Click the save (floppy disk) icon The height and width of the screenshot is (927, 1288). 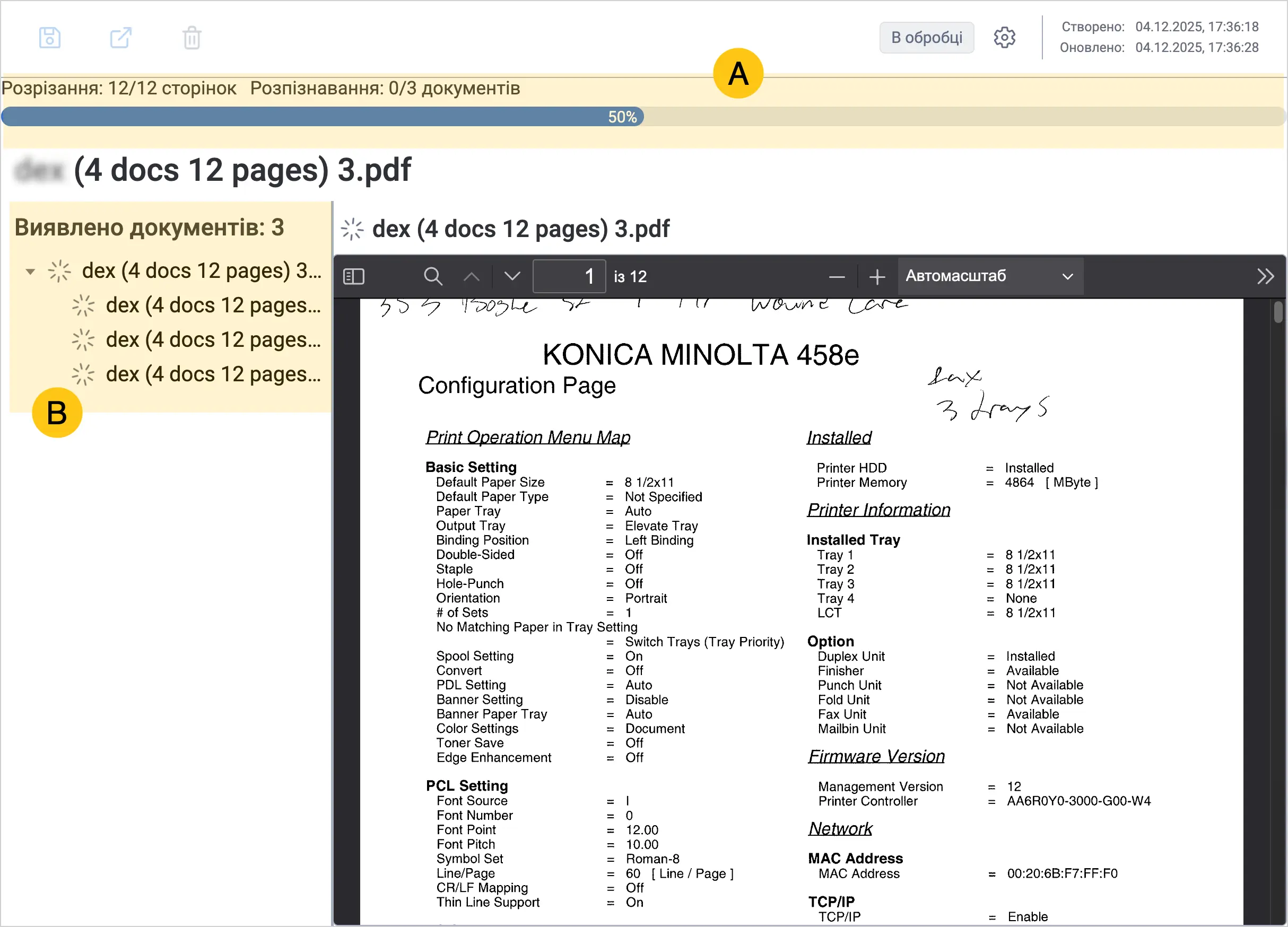tap(50, 38)
